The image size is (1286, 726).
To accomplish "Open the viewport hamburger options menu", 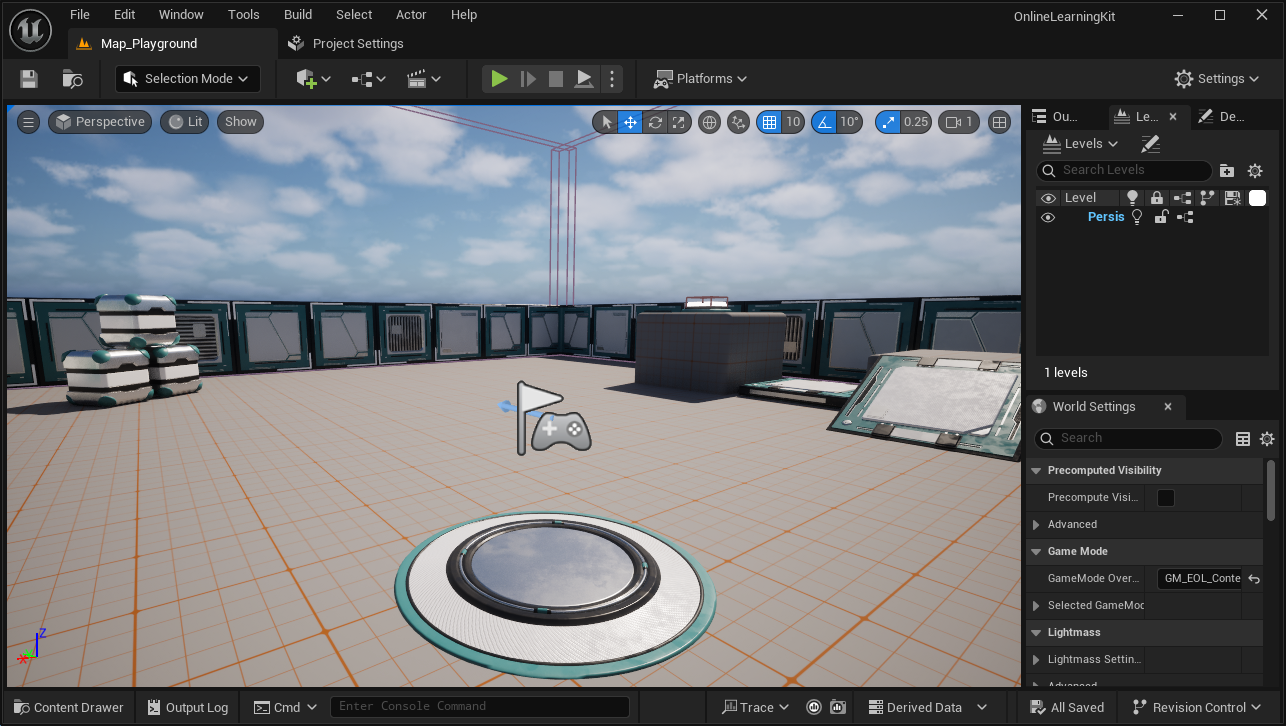I will (x=29, y=122).
